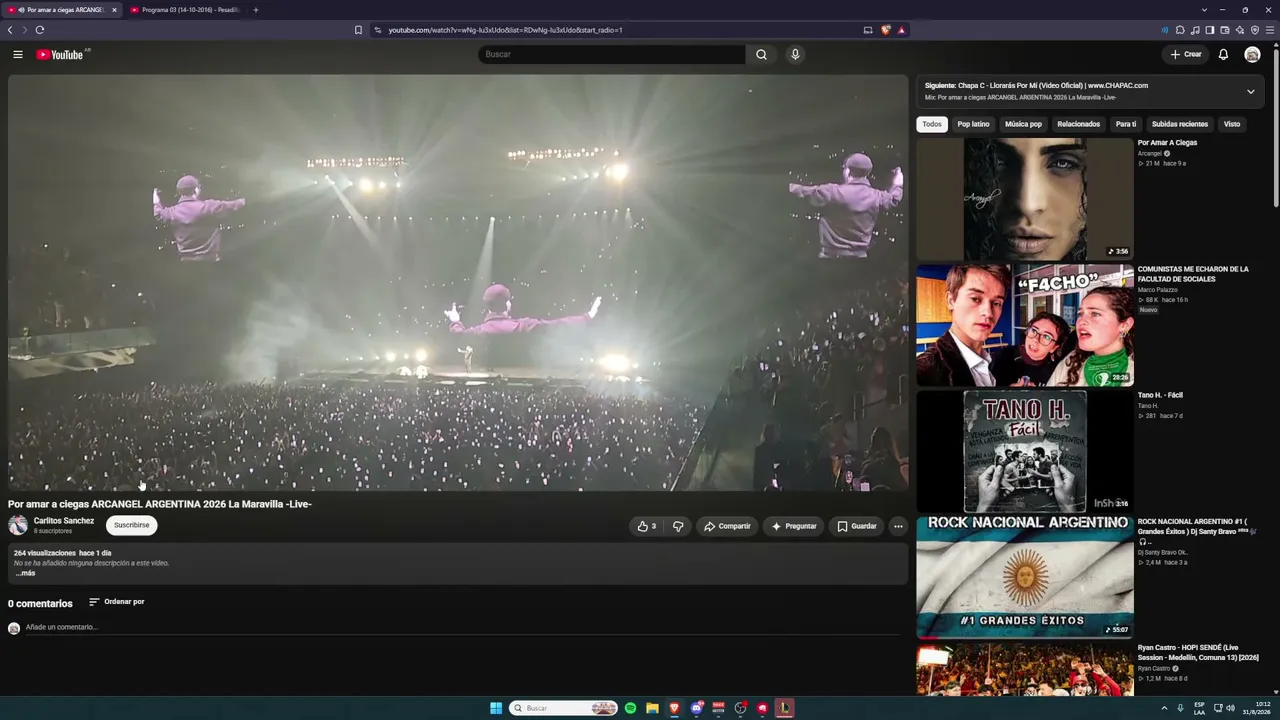Click the COMUNISTAS ME ECHARON video title
The height and width of the screenshot is (720, 1280).
coord(1193,274)
